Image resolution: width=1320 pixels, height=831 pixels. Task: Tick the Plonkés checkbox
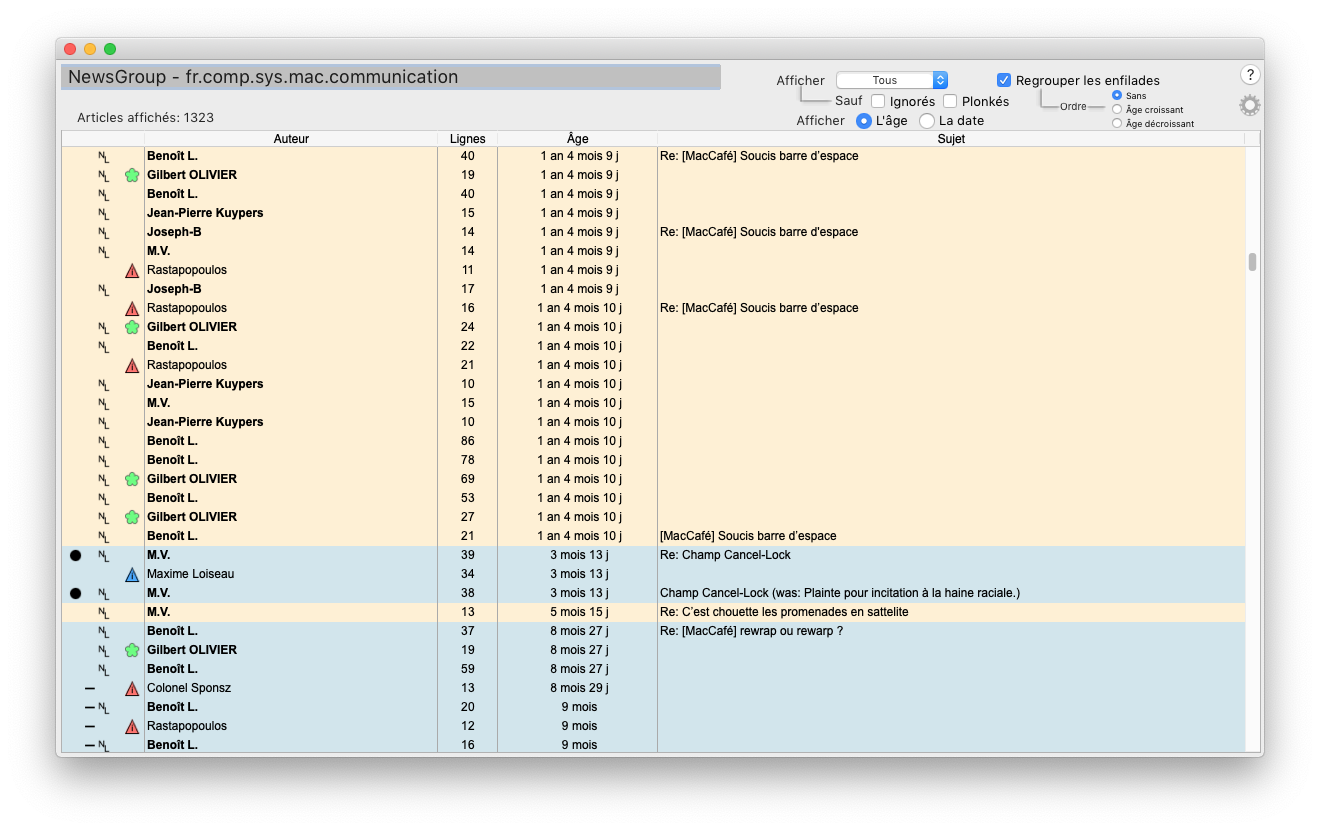tap(950, 101)
